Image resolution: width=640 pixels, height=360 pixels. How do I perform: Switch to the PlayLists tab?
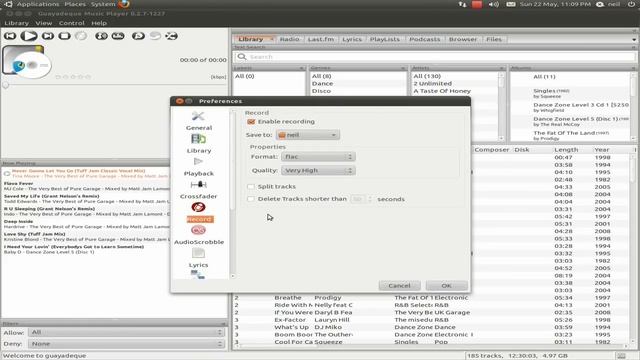pyautogui.click(x=385, y=39)
